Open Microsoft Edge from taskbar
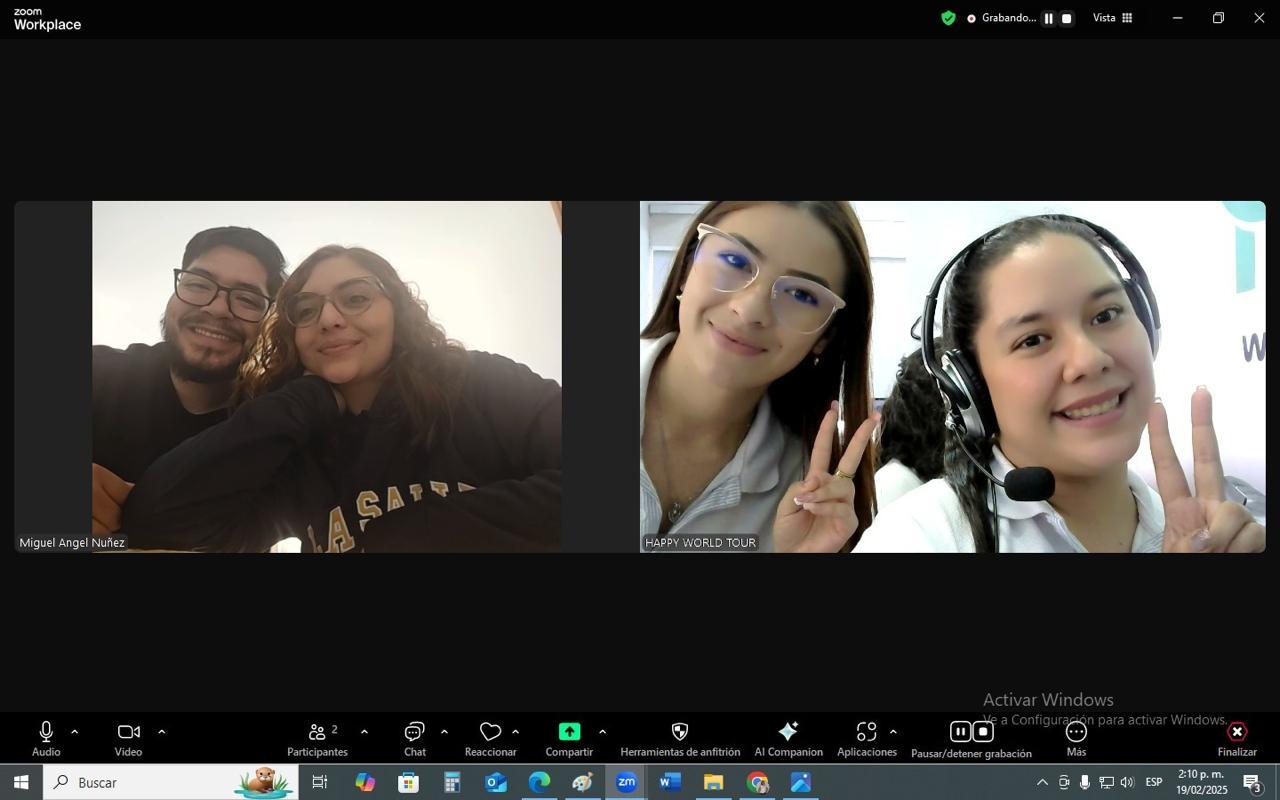The height and width of the screenshot is (800, 1280). point(539,782)
